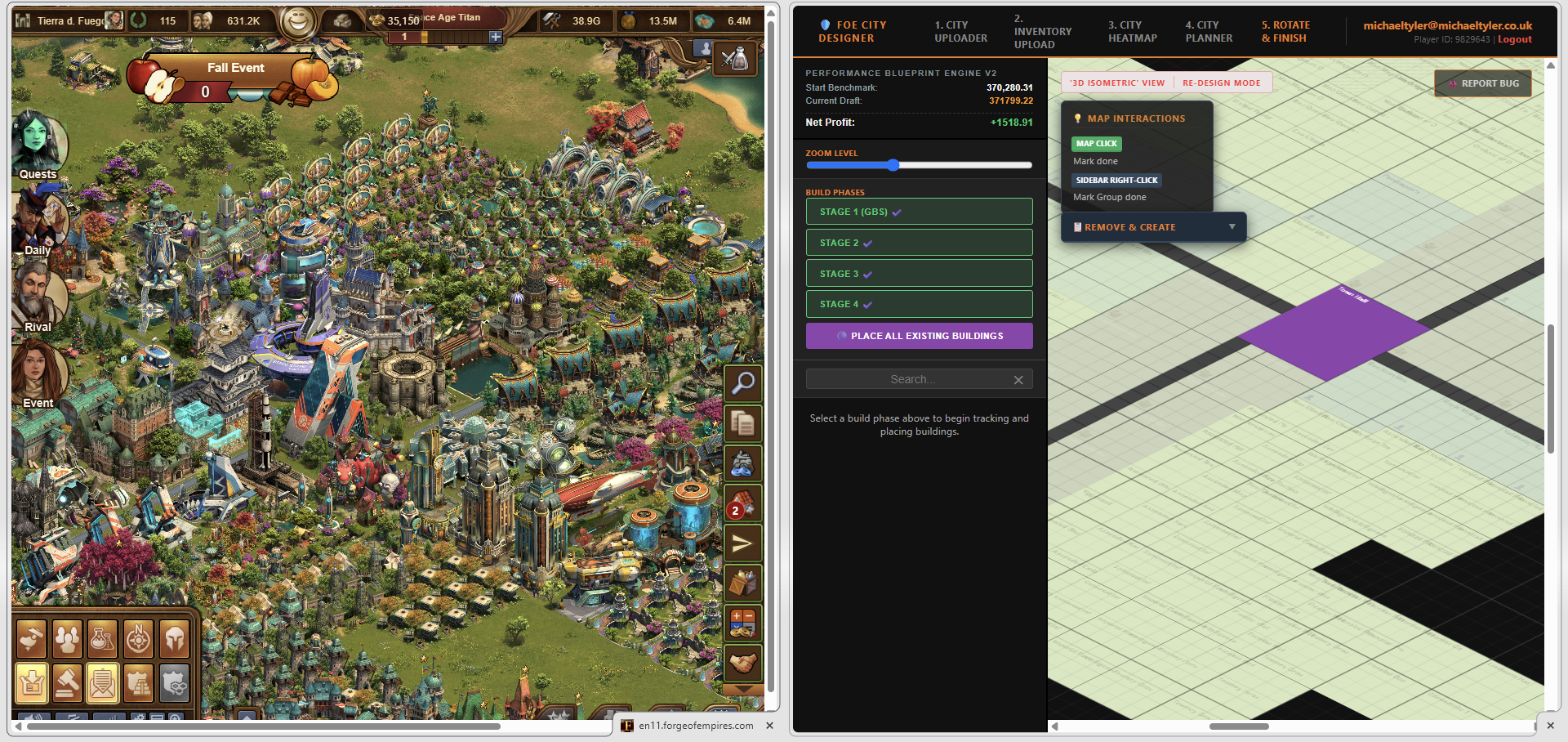The width and height of the screenshot is (1568, 742).
Task: Toggle Stage 3 build phase
Action: (x=919, y=274)
